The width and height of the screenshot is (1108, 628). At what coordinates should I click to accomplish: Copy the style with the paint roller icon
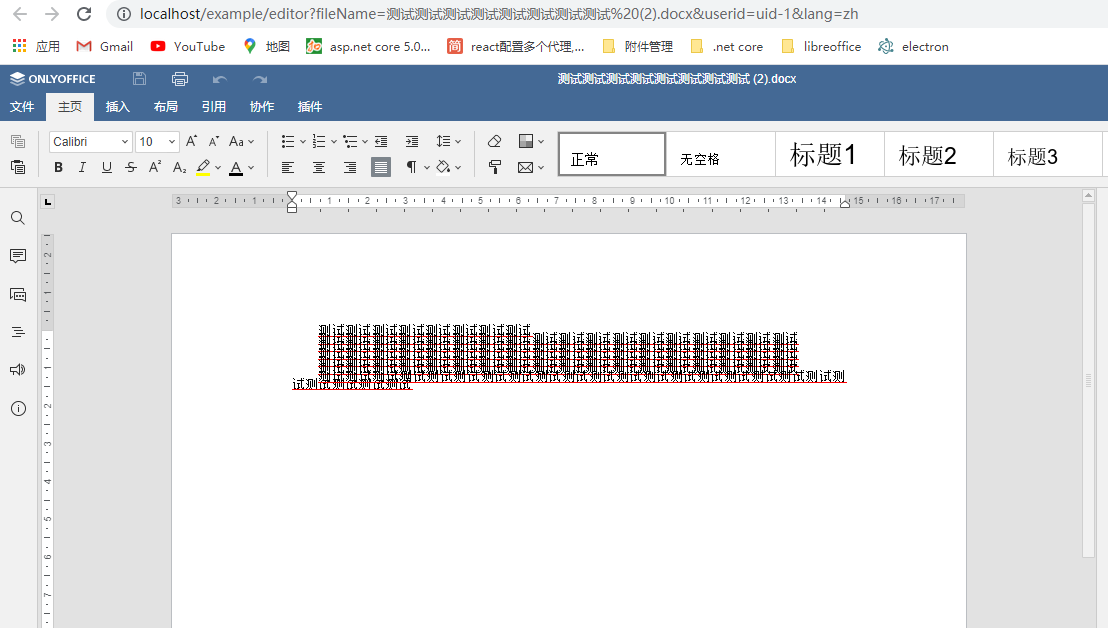[495, 167]
